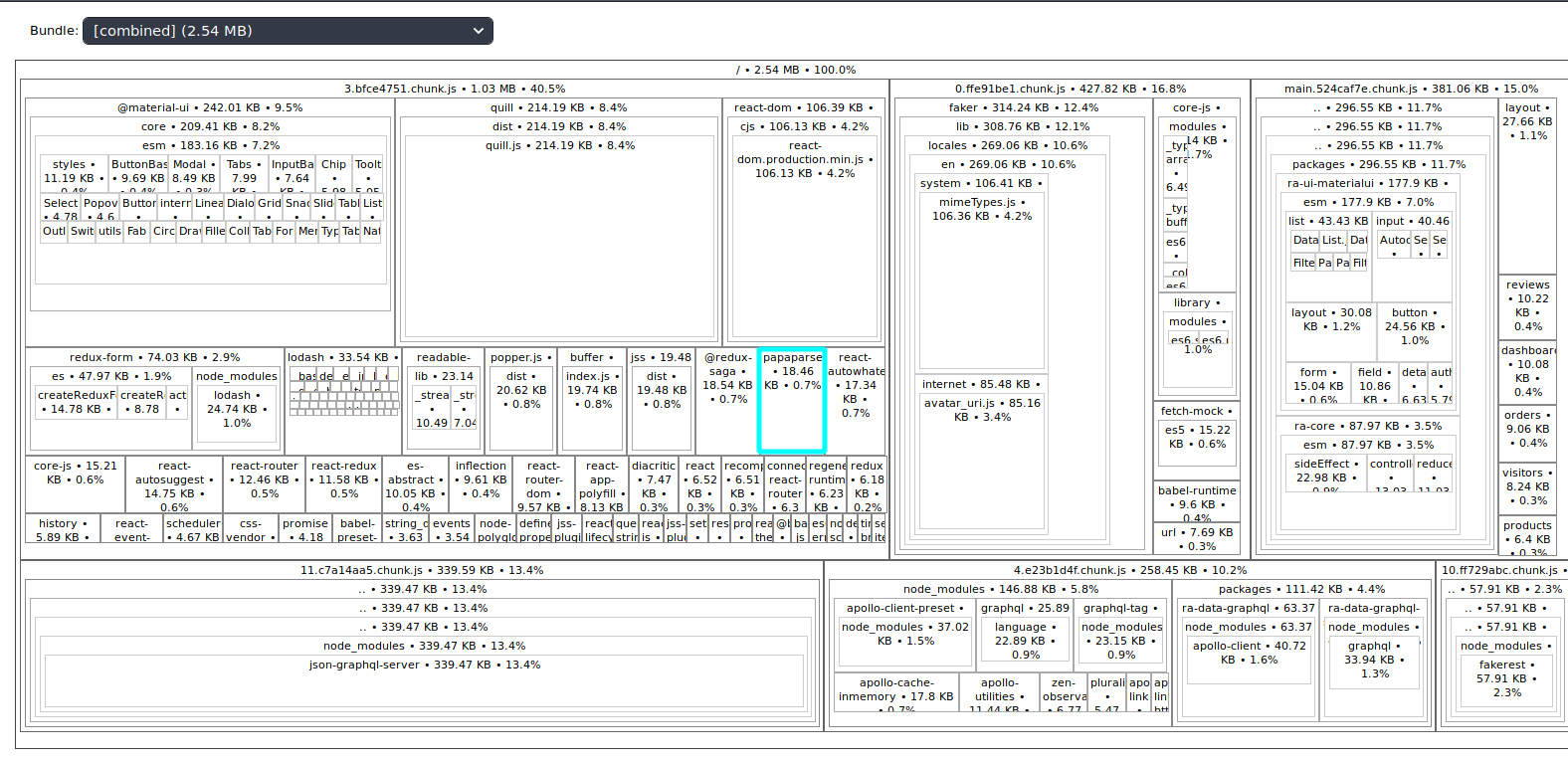Viewport: 1568px width, 763px height.
Task: Select the react-router 12.46 KB block
Action: coord(264,484)
